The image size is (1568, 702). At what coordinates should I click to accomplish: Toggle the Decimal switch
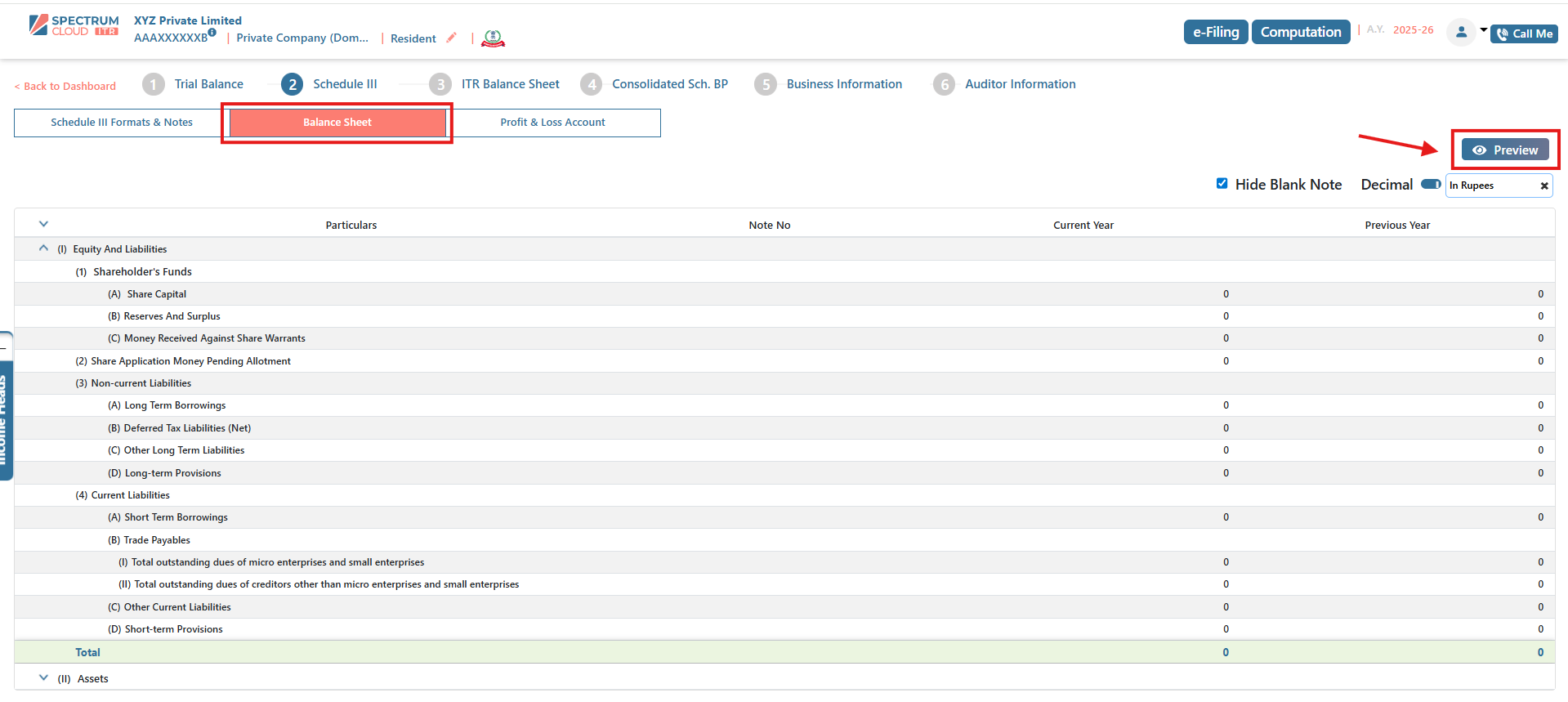tap(1430, 184)
